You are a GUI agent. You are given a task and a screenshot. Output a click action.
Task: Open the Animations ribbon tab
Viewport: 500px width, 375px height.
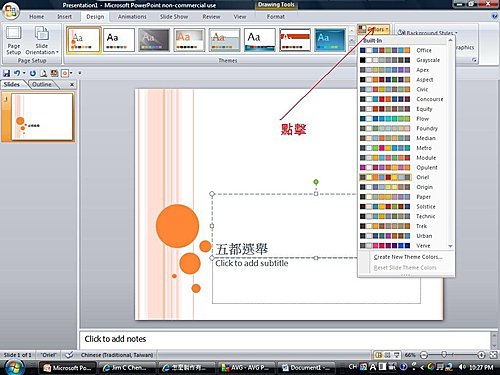[x=132, y=17]
